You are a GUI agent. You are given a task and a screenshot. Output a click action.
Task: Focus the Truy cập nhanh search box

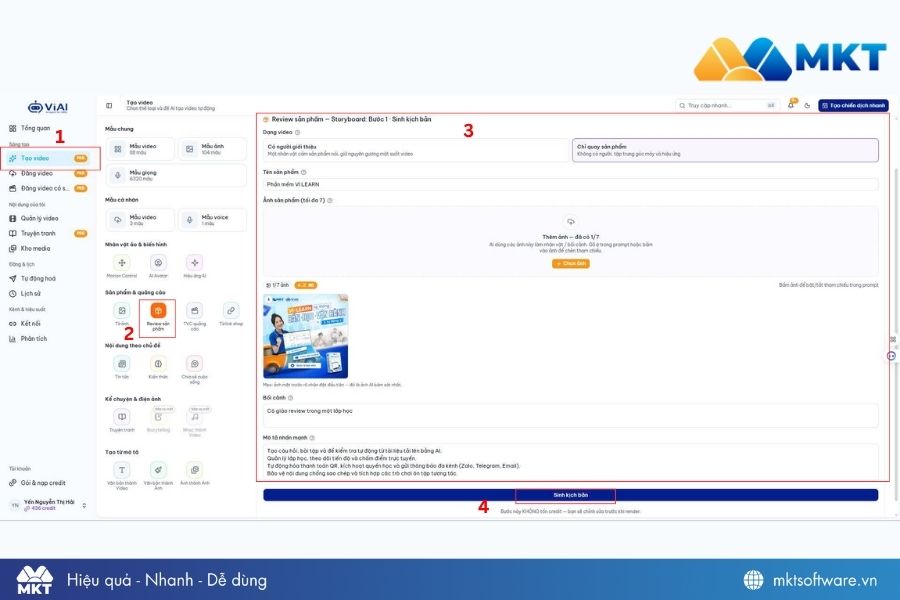pos(727,106)
